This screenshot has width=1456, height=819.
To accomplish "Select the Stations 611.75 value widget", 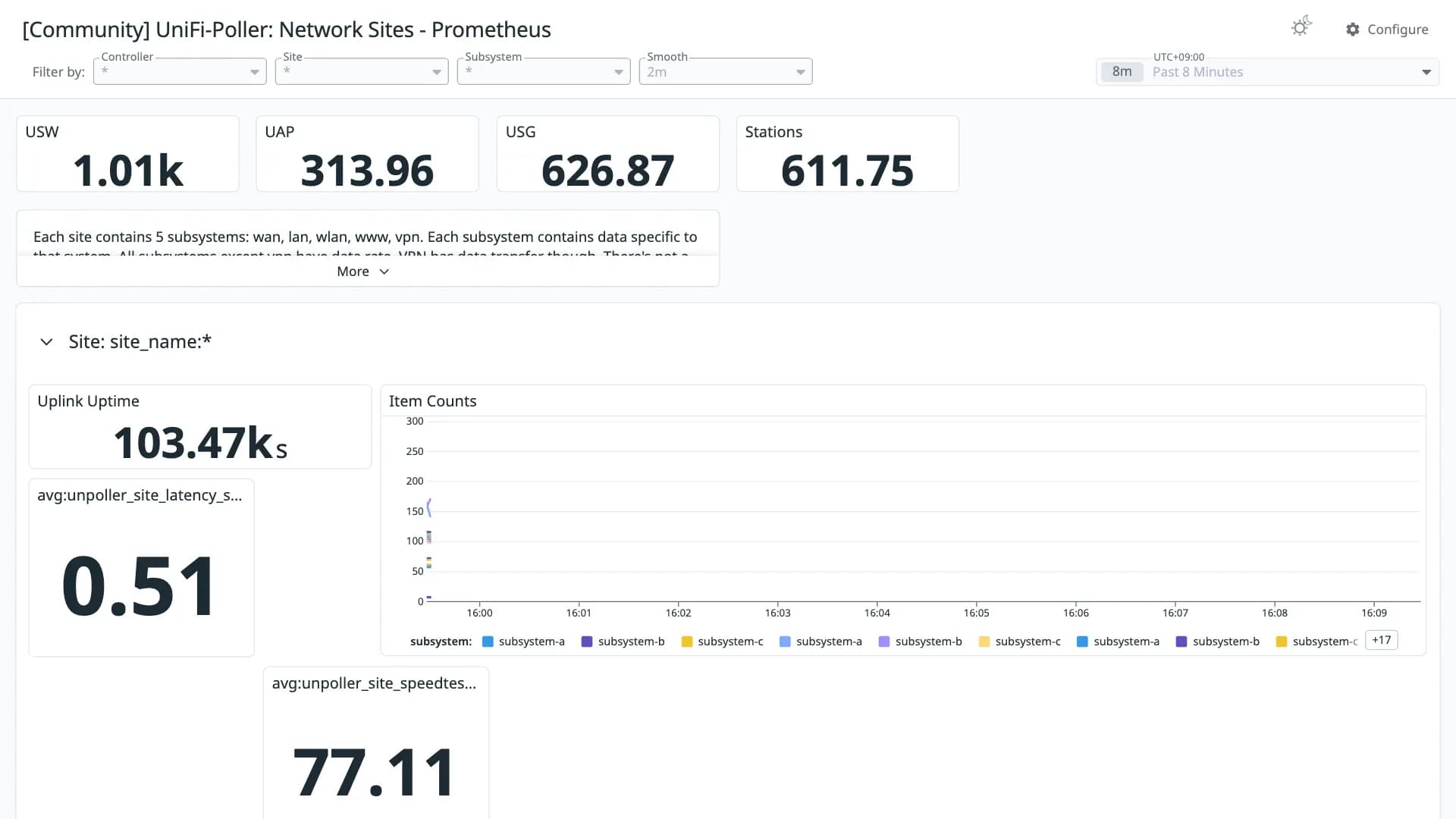I will (x=847, y=154).
